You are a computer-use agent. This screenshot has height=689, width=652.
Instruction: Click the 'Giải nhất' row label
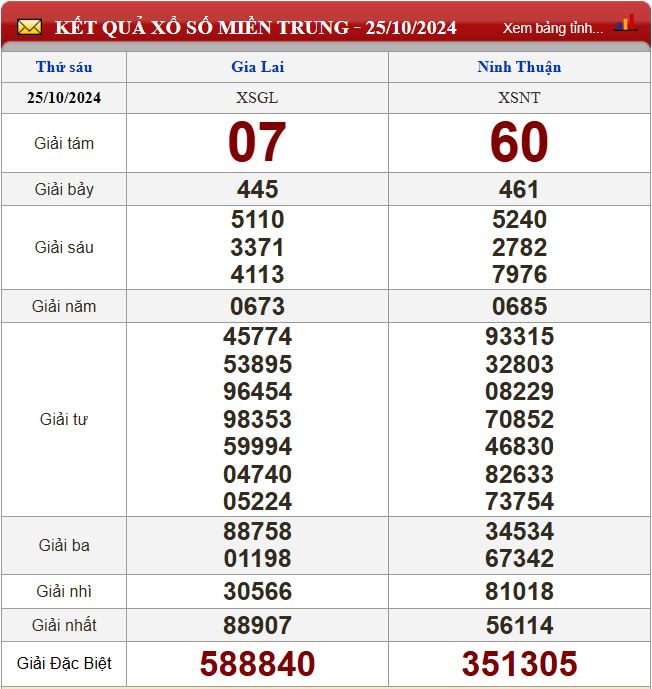[x=64, y=625]
